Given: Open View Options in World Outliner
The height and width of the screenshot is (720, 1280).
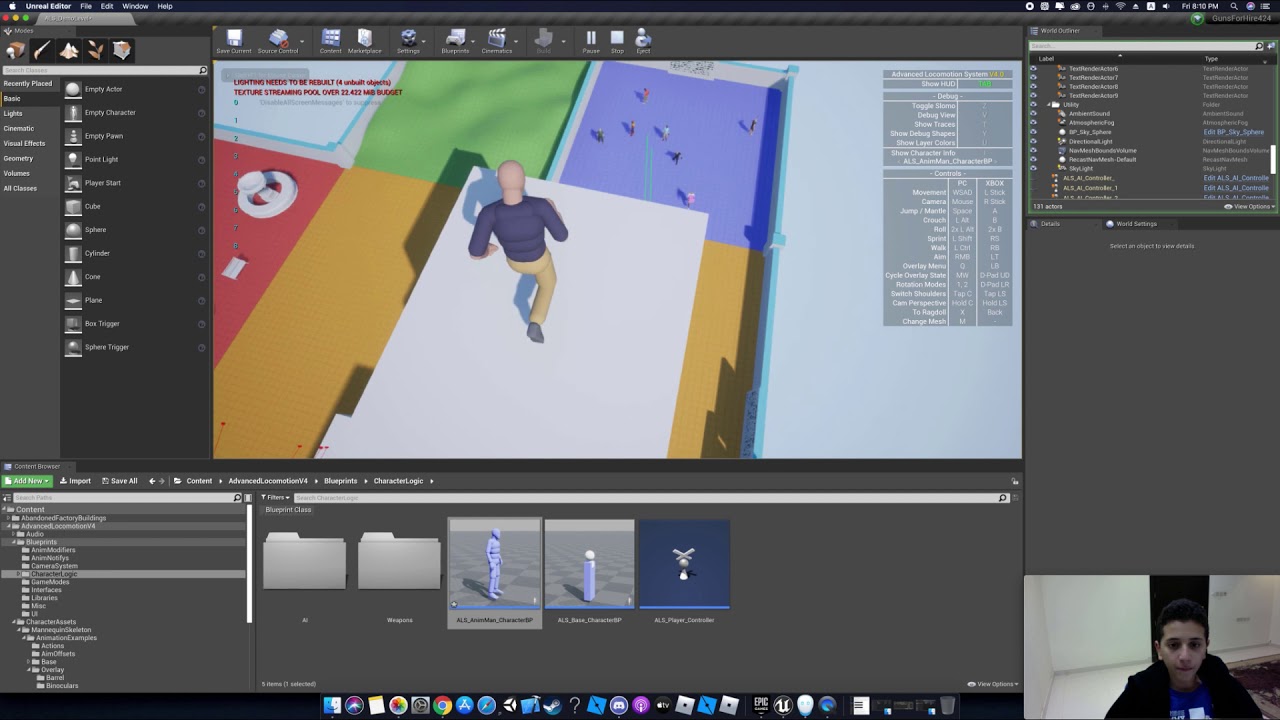Looking at the screenshot, I should [1250, 206].
